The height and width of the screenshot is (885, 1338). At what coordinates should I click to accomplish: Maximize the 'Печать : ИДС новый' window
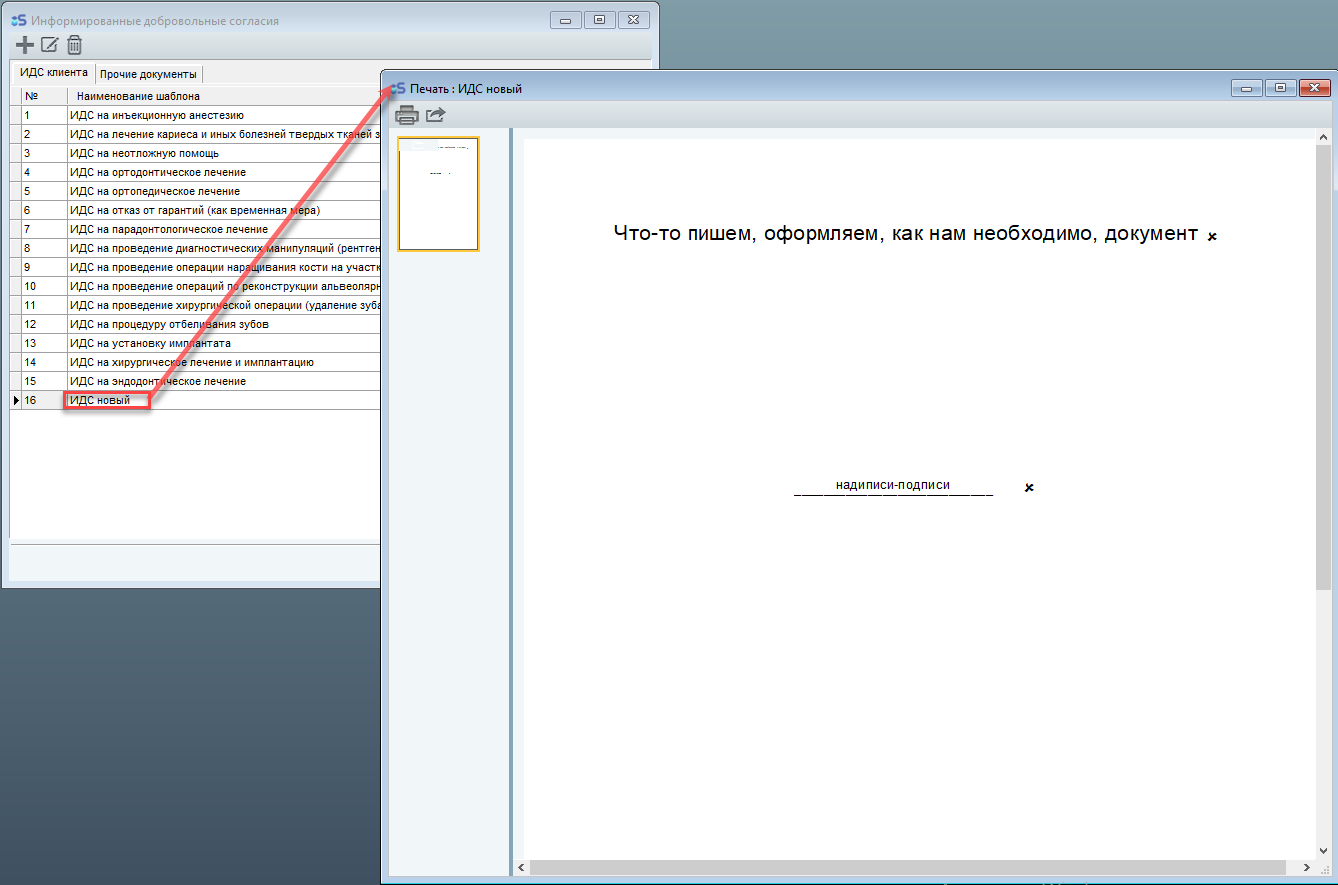tap(1279, 88)
